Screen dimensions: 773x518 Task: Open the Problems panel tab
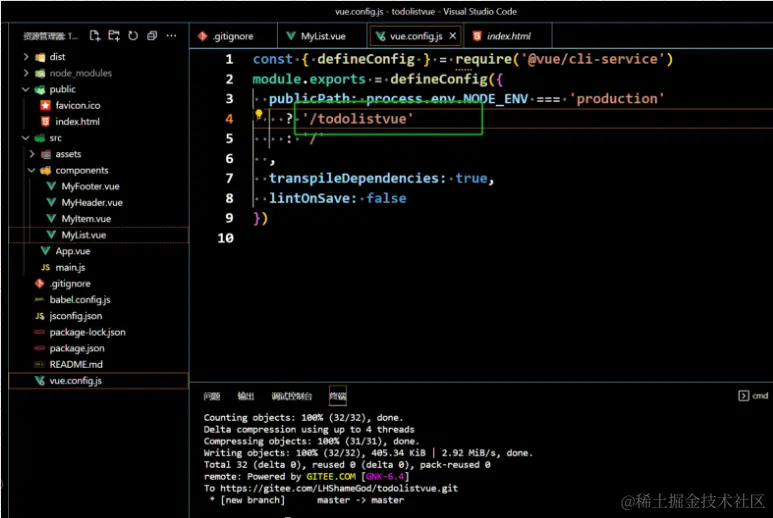point(211,396)
